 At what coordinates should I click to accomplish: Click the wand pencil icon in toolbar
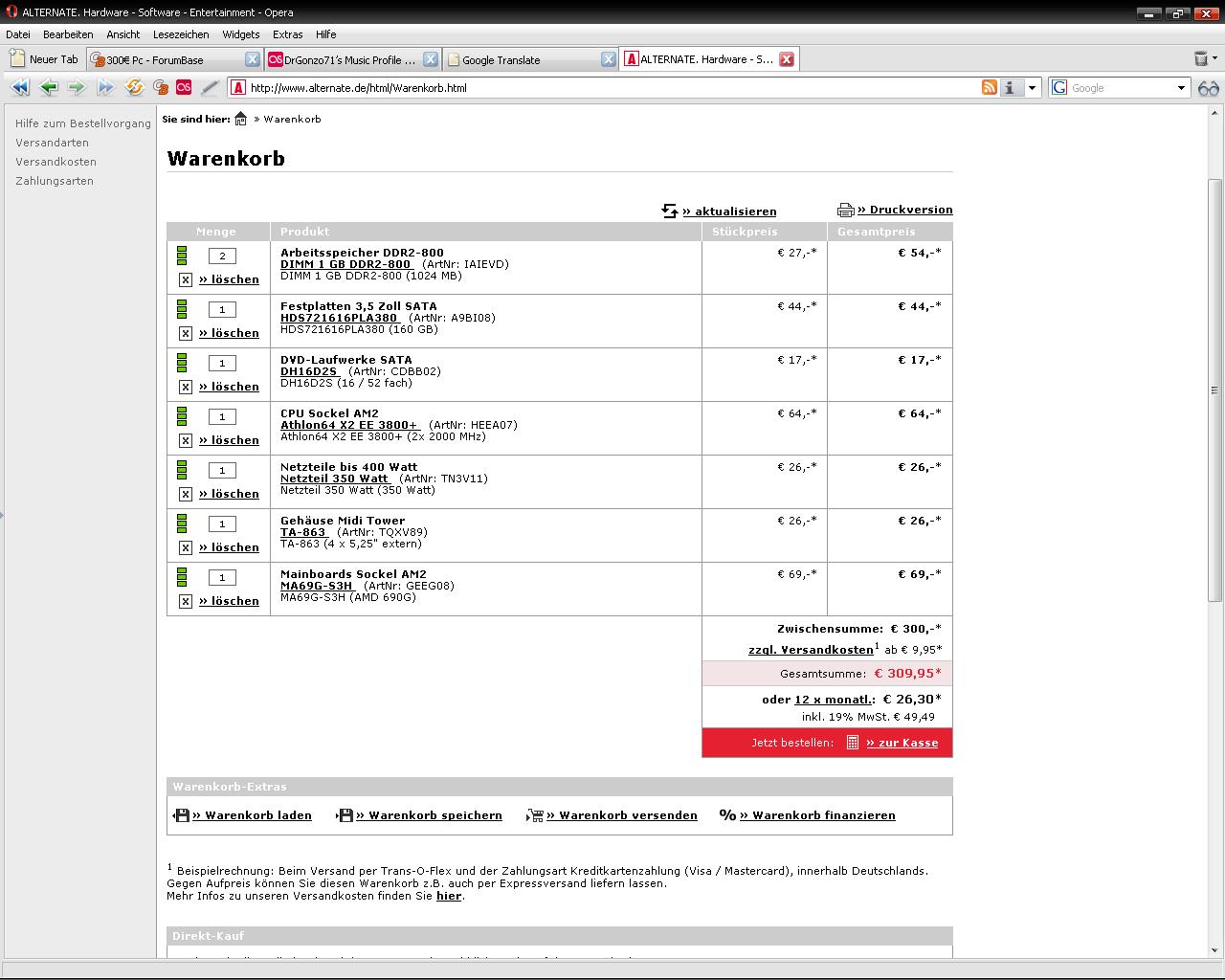pos(211,87)
